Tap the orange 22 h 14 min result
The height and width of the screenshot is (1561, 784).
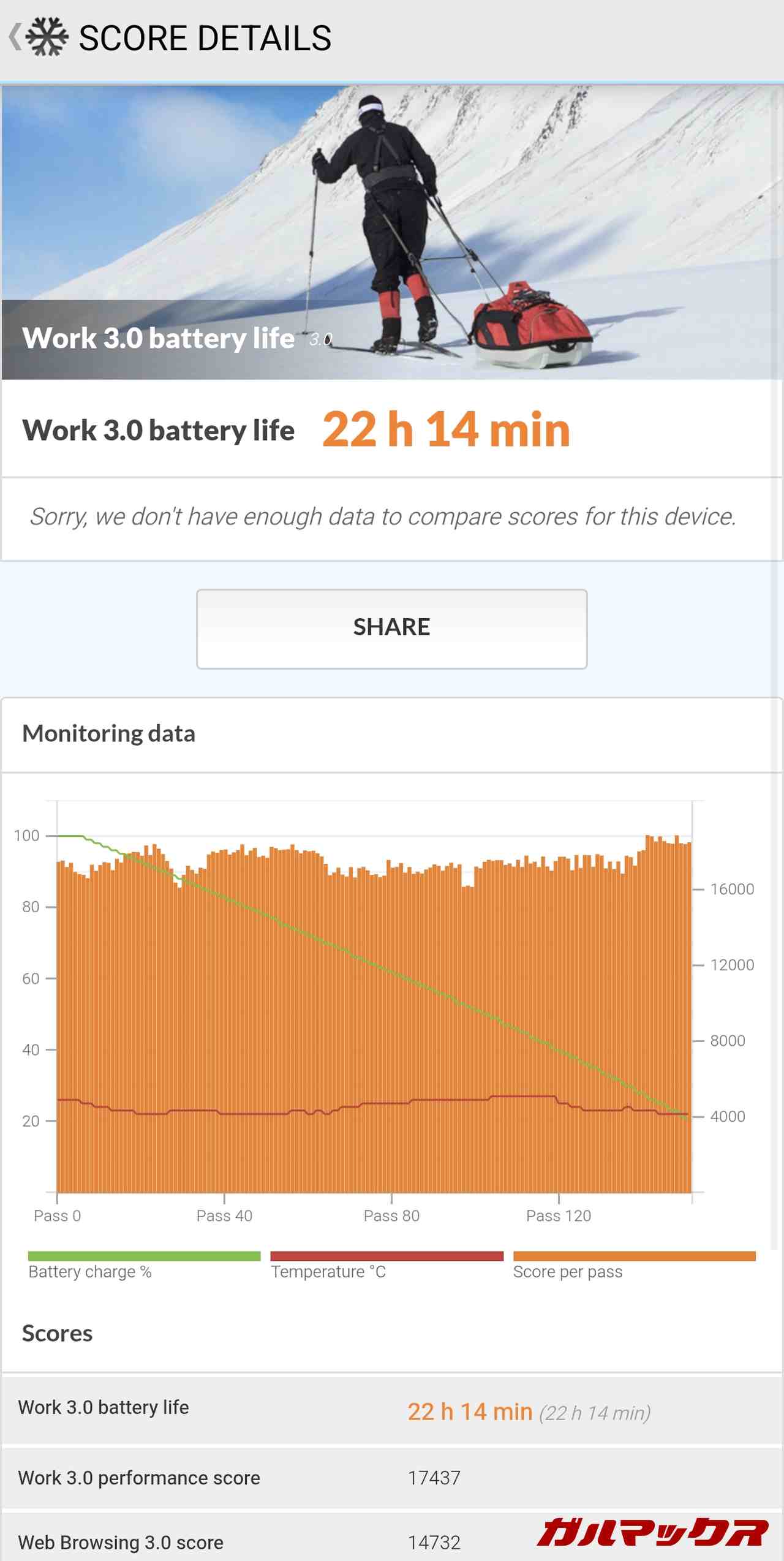coord(446,429)
